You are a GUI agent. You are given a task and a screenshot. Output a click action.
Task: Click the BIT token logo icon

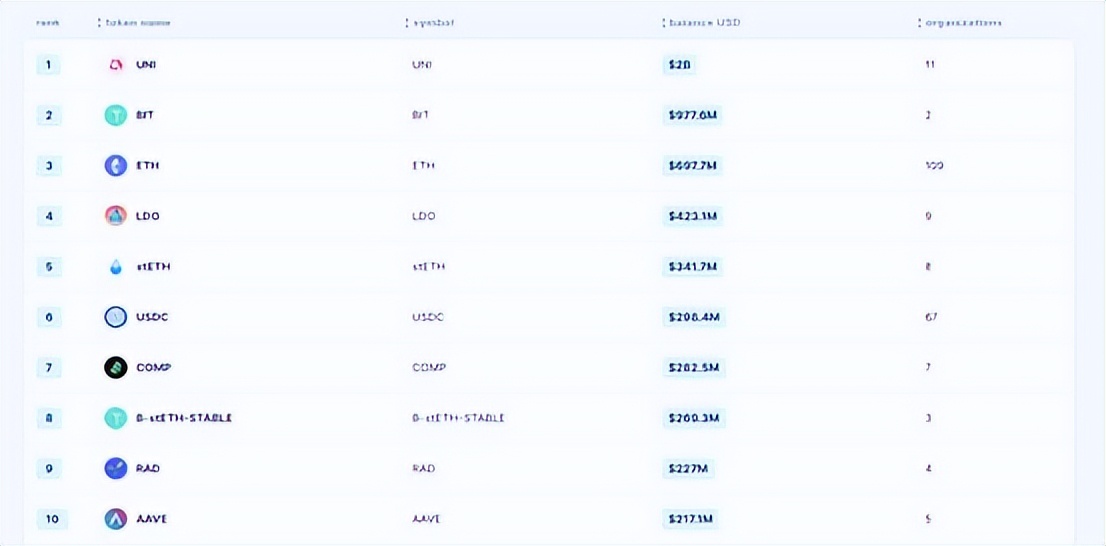(116, 115)
